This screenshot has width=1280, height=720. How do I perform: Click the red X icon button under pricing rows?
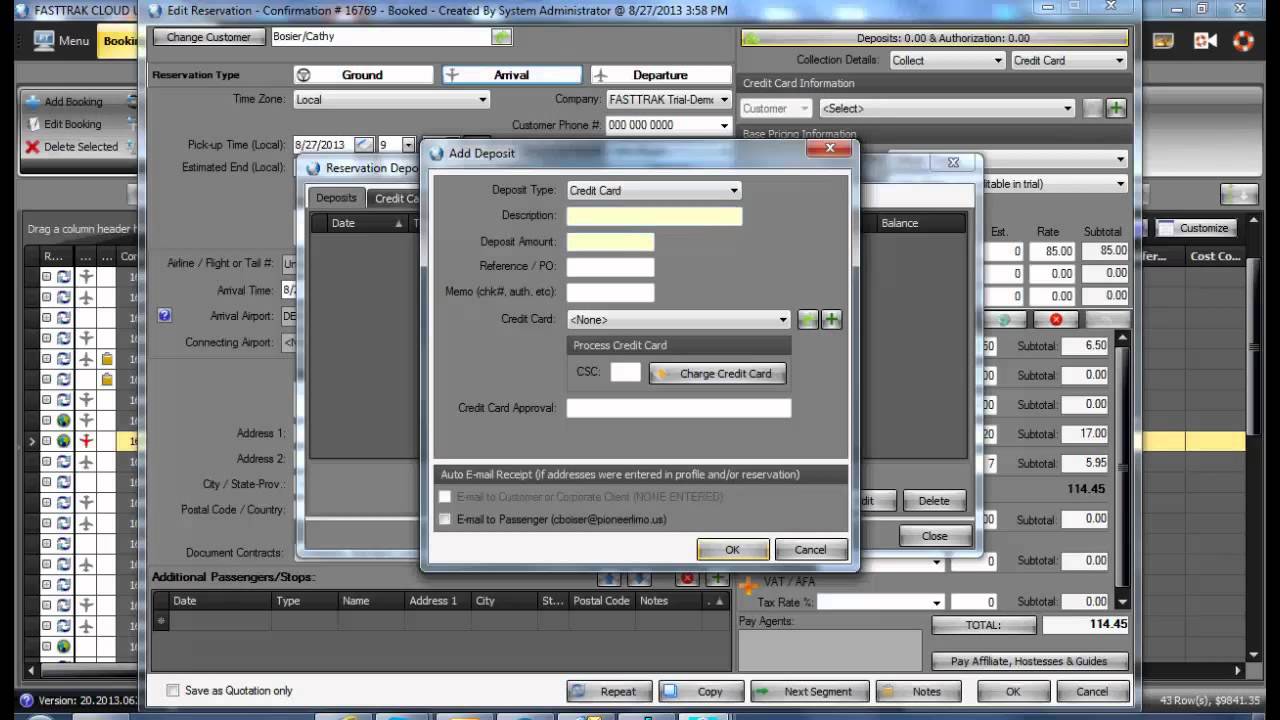point(1055,320)
